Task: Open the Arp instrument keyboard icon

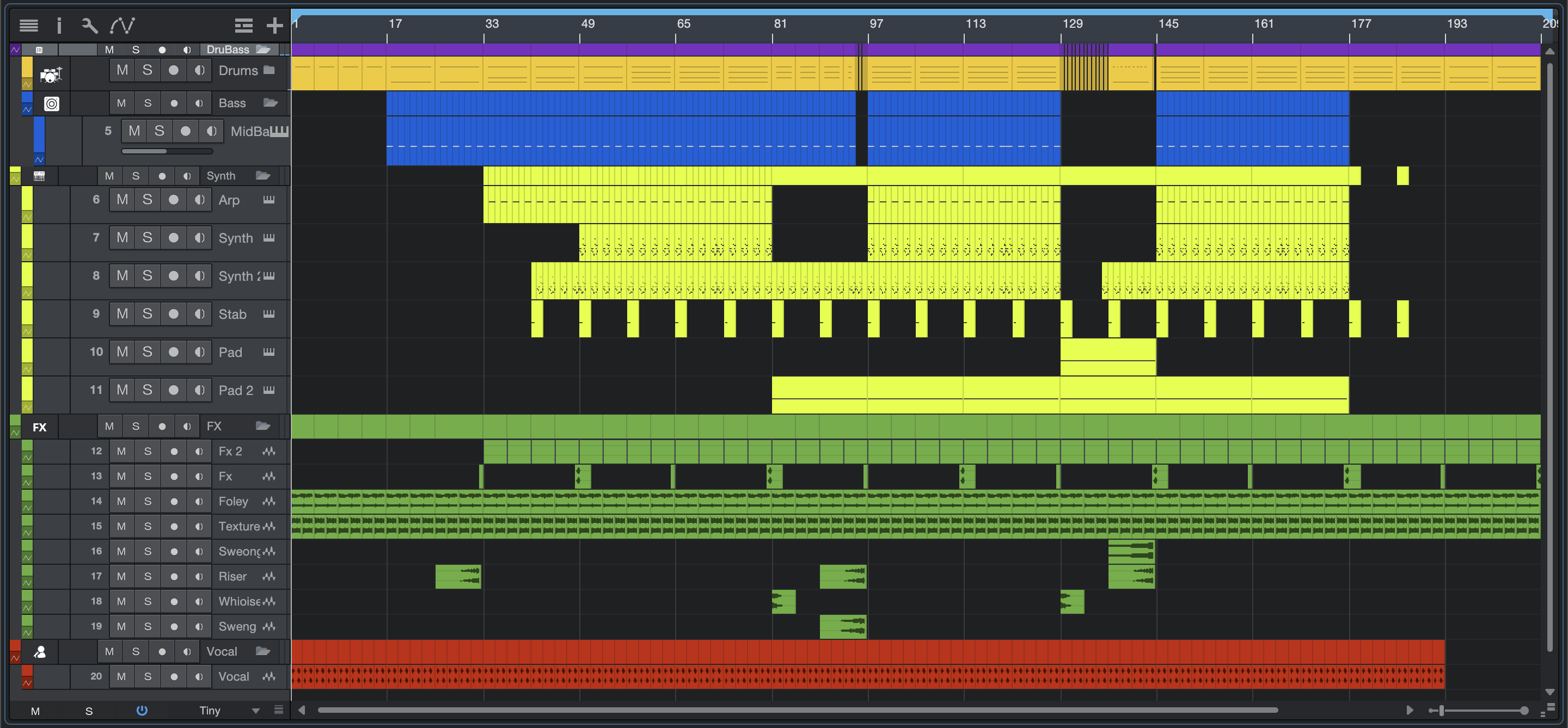Action: coord(268,200)
